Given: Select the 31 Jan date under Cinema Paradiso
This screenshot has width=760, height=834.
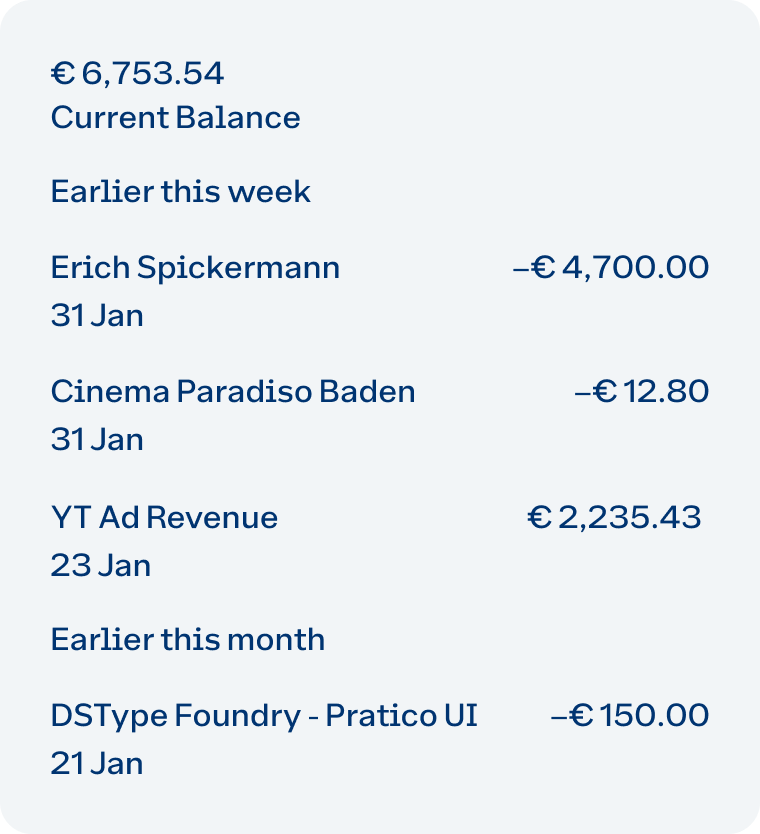Looking at the screenshot, I should tap(97, 440).
